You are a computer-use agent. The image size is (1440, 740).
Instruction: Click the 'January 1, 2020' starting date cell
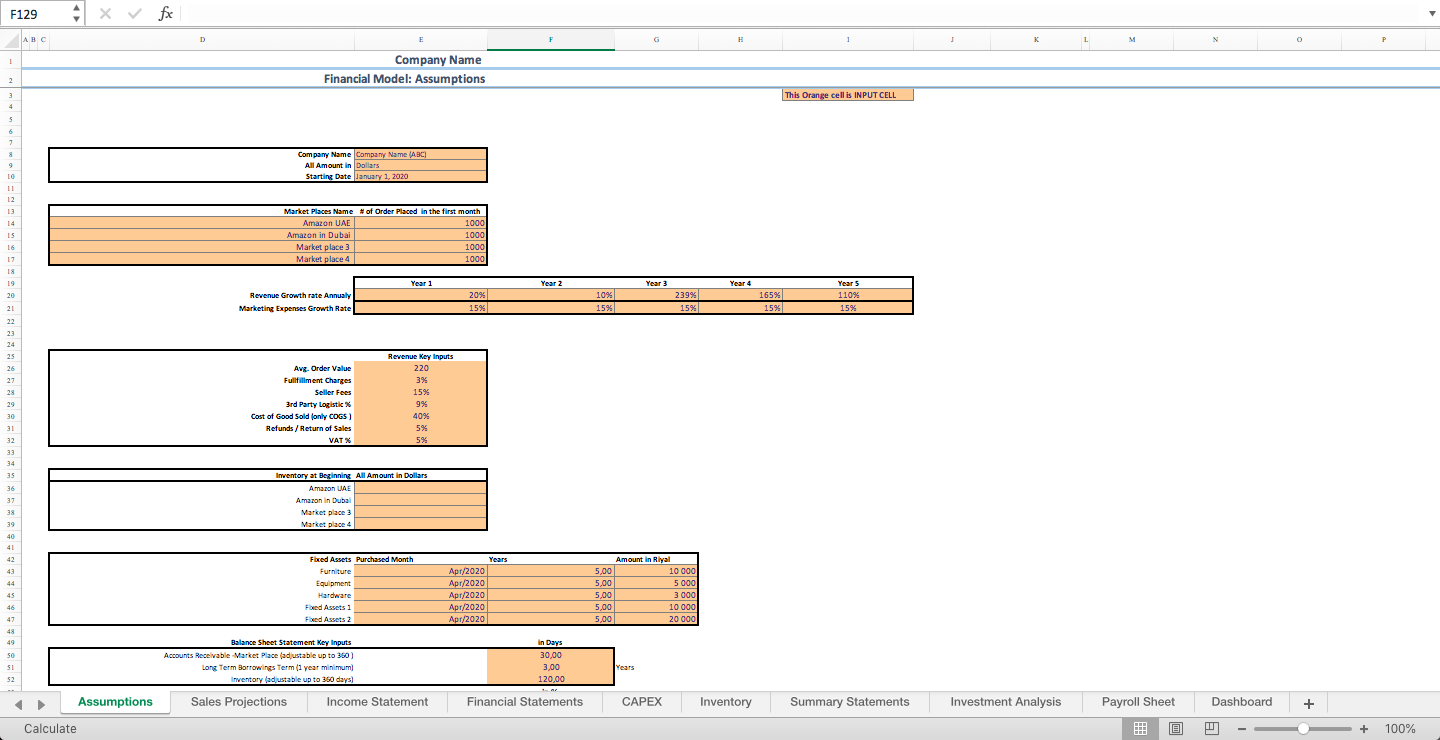(x=421, y=176)
